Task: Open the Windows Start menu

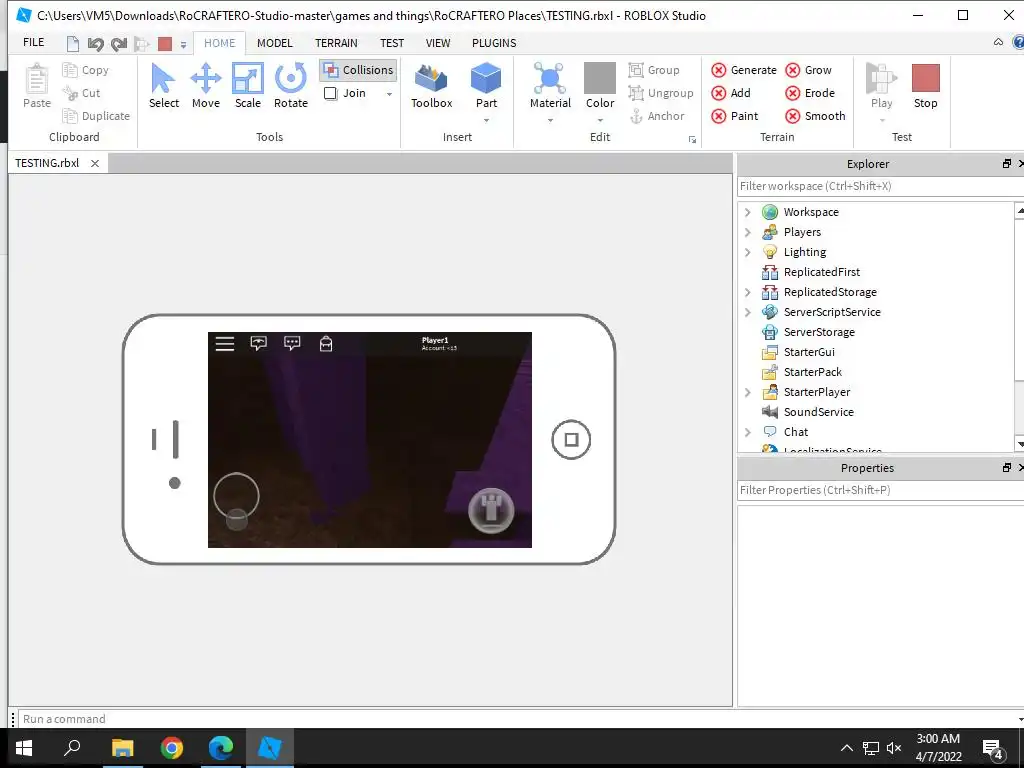Action: pos(24,748)
